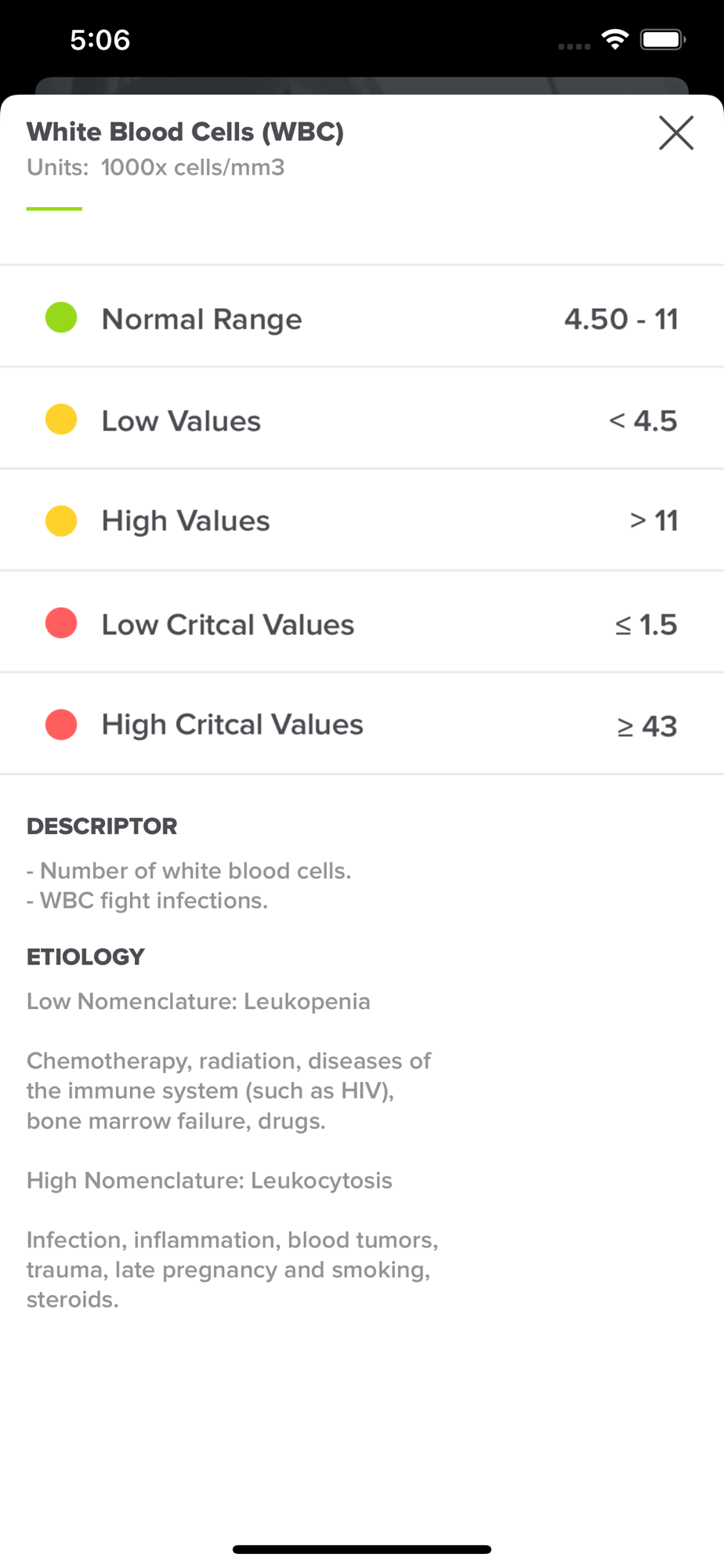Tap the red Low Critical Values dot
The image size is (724, 1568).
click(61, 623)
